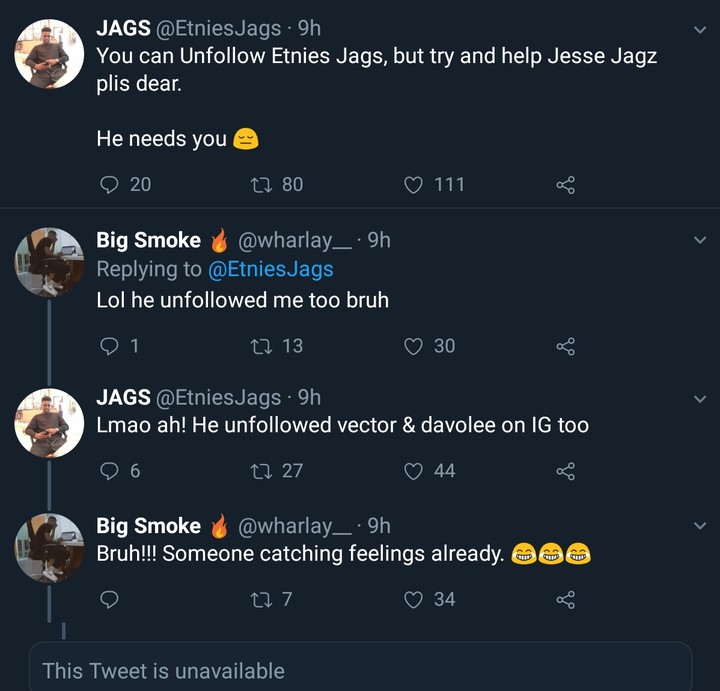
Task: Reply to the vector & davolee tweet
Action: pos(111,471)
